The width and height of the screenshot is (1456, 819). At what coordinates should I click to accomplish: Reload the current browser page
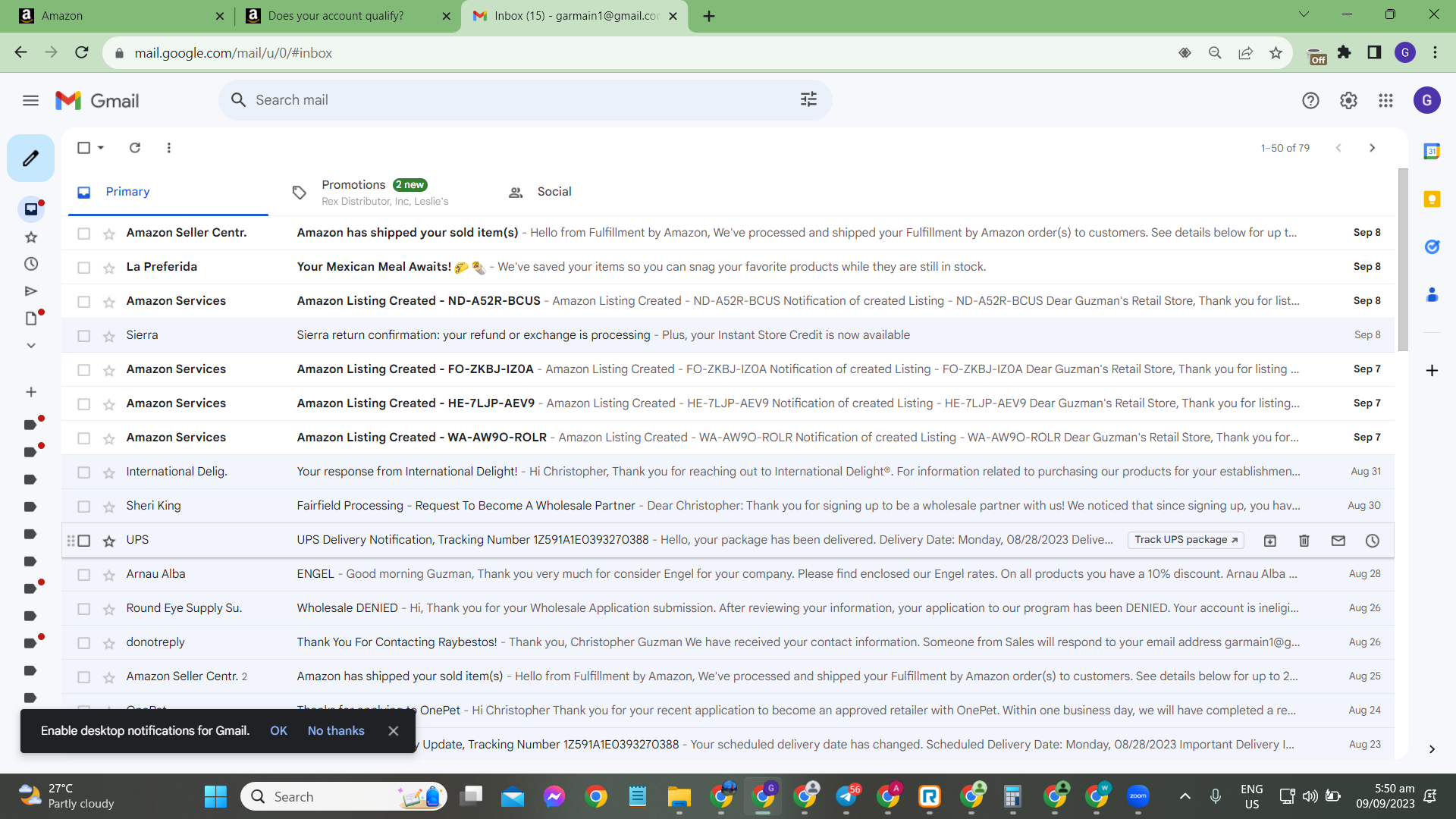point(82,52)
